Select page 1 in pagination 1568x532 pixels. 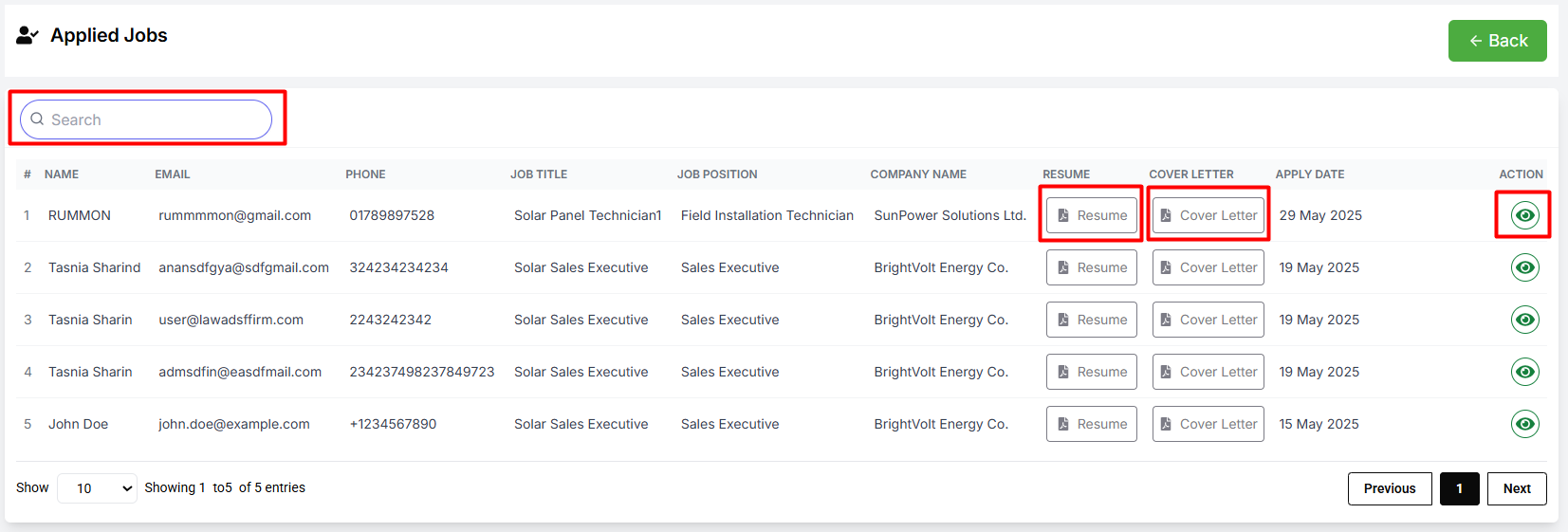tap(1459, 488)
